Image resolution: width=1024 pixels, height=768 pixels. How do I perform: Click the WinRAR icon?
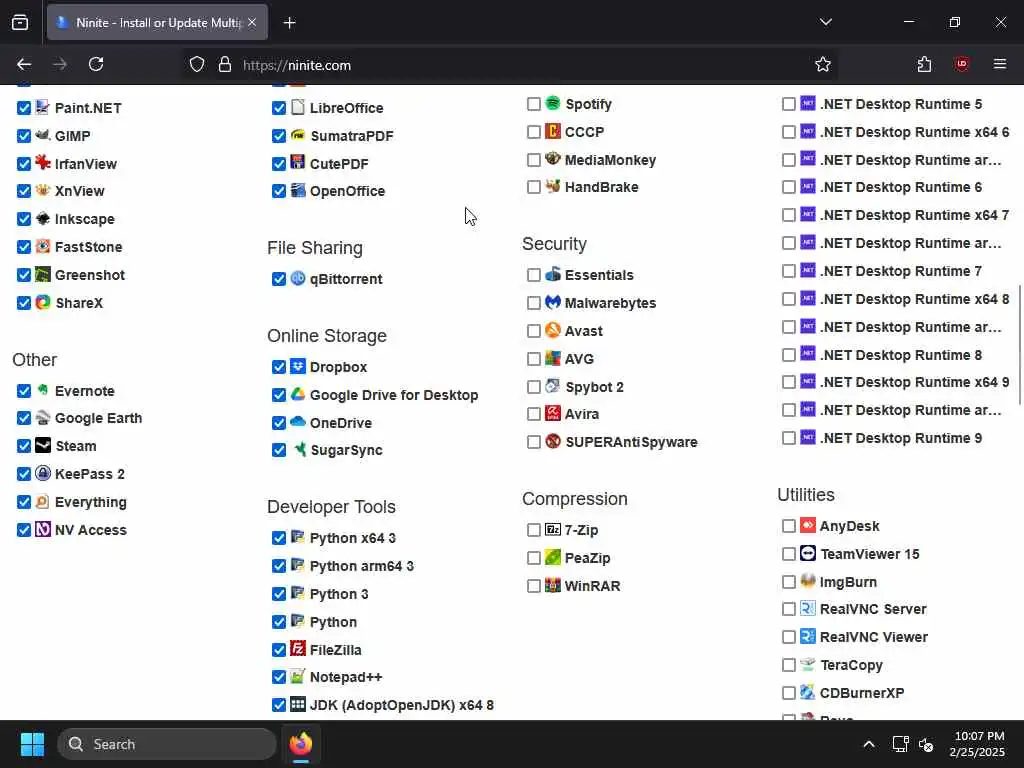pyautogui.click(x=552, y=585)
